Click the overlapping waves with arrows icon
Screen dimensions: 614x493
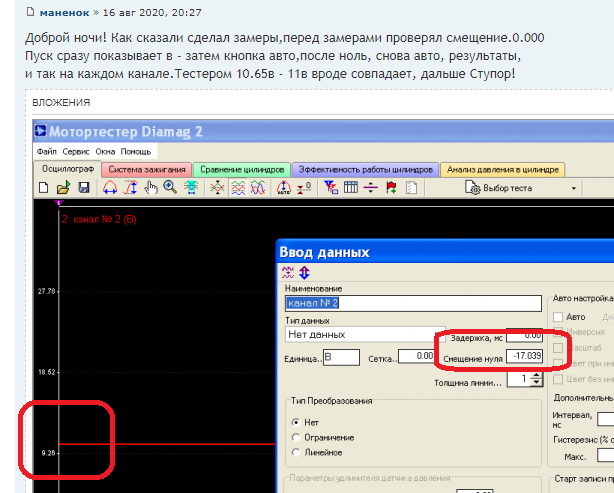click(x=217, y=188)
